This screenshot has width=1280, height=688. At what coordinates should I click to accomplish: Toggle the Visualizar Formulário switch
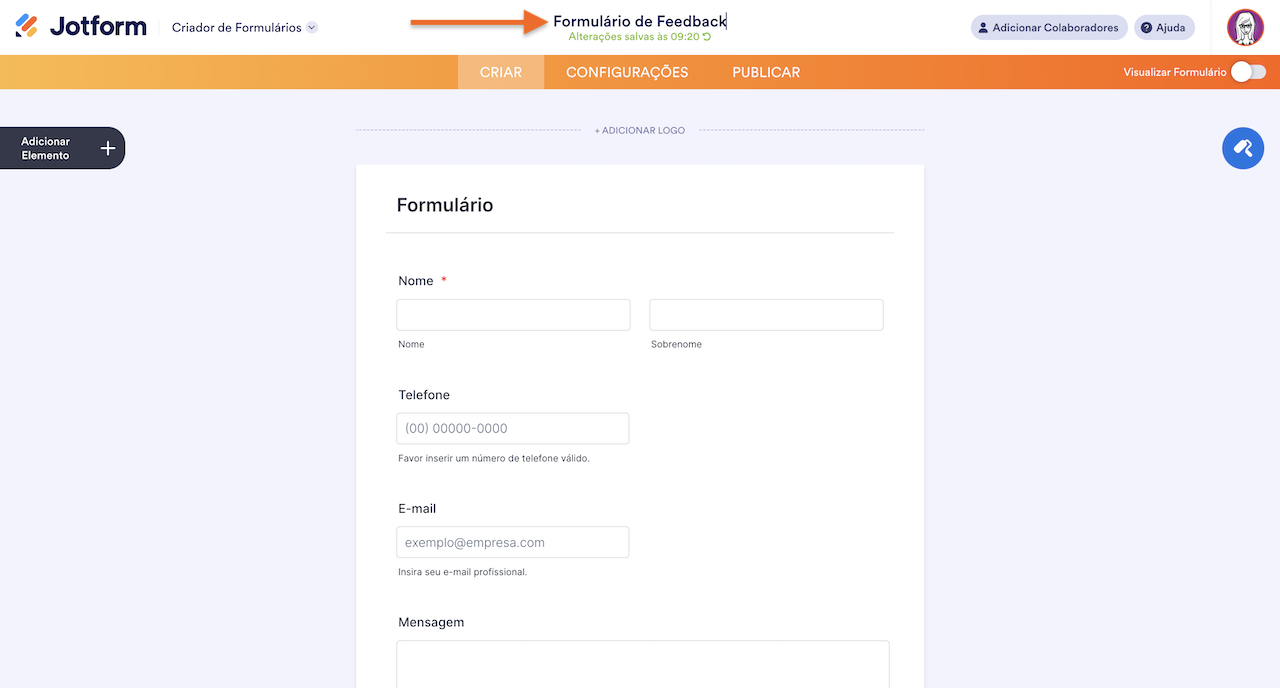click(1248, 72)
